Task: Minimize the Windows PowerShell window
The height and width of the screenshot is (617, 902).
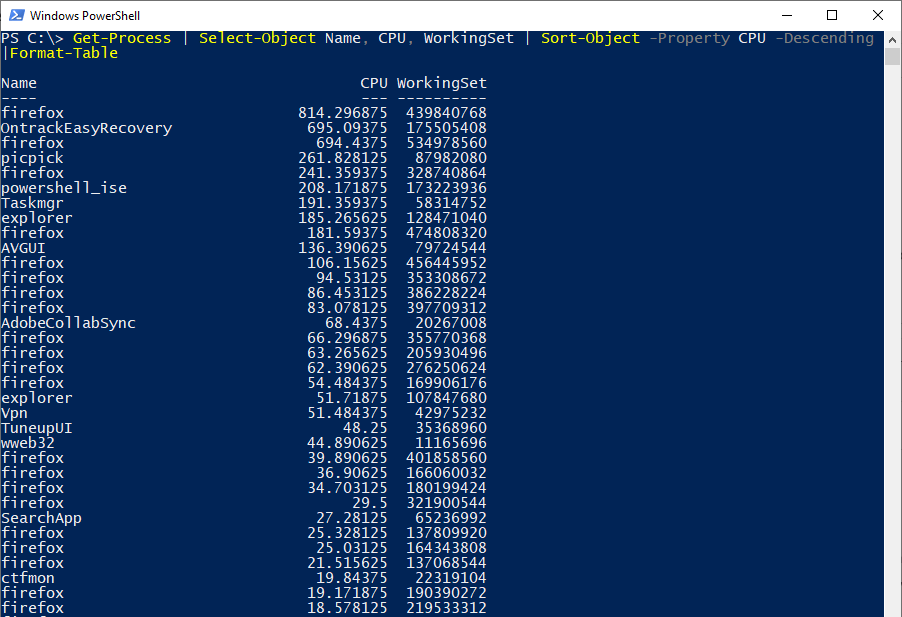Action: [x=787, y=15]
